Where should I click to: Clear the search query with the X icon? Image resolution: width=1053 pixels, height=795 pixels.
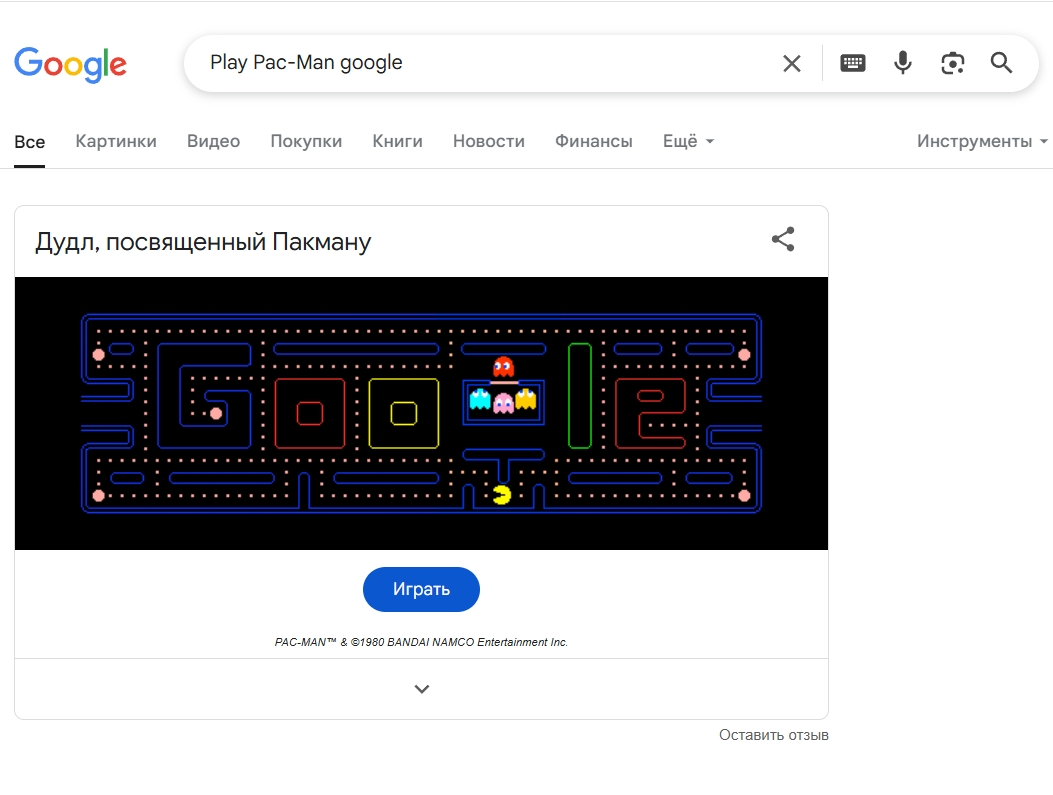(x=792, y=64)
